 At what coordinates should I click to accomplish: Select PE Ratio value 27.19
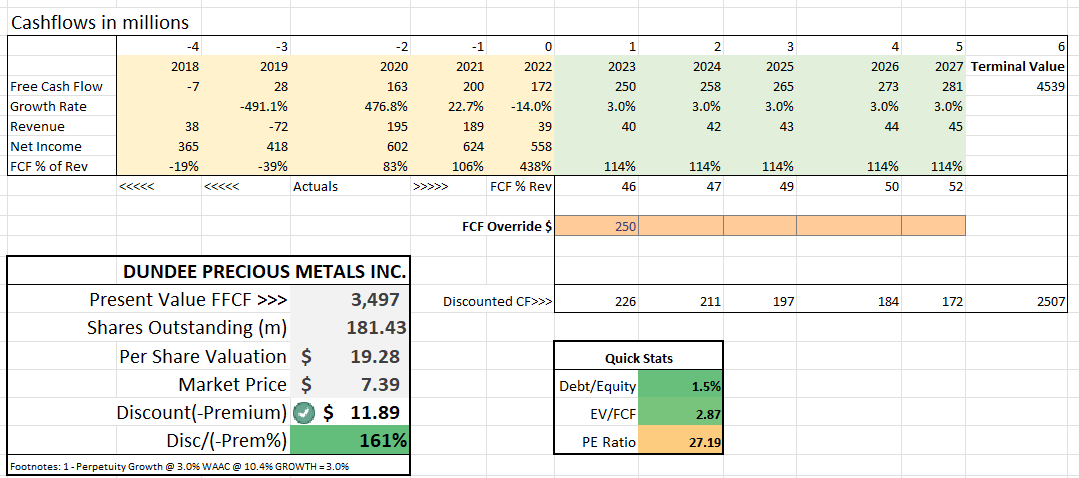pos(681,440)
